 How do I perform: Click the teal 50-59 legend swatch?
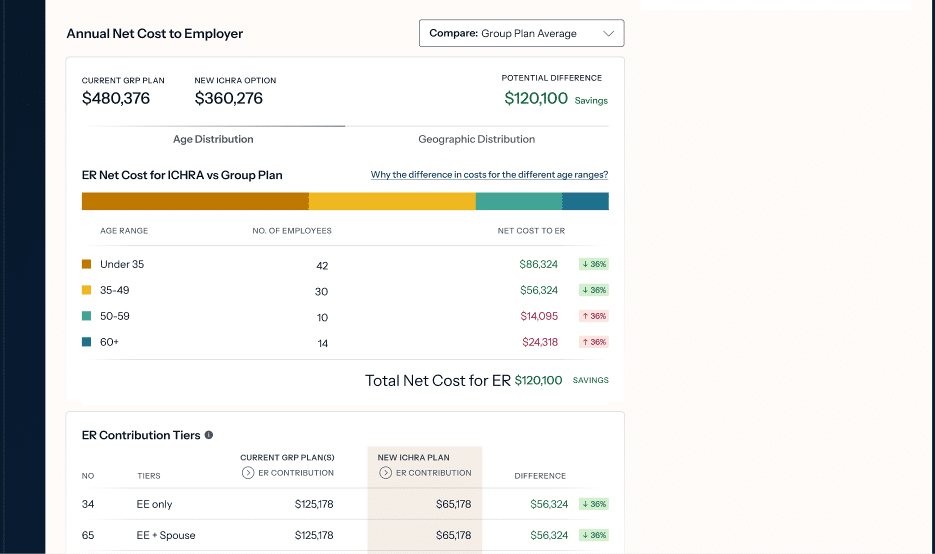[87, 317]
